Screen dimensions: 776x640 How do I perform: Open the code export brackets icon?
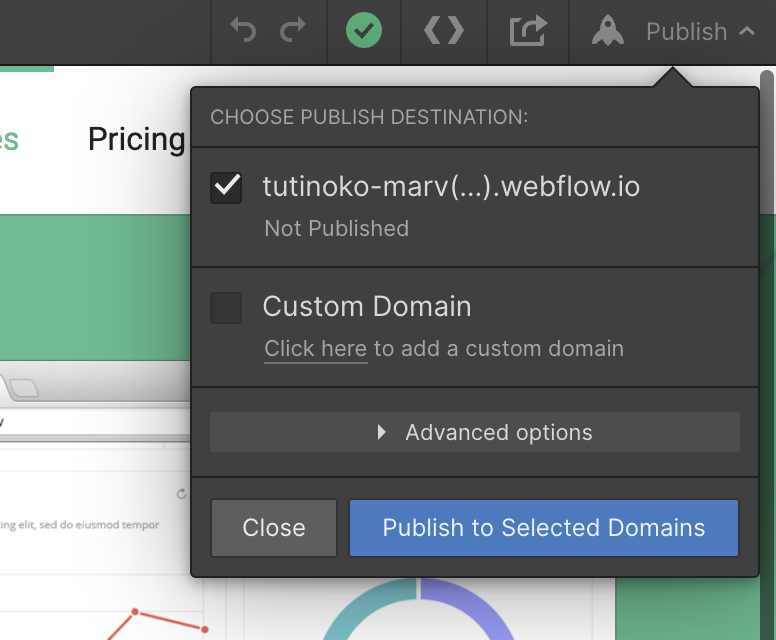[444, 31]
